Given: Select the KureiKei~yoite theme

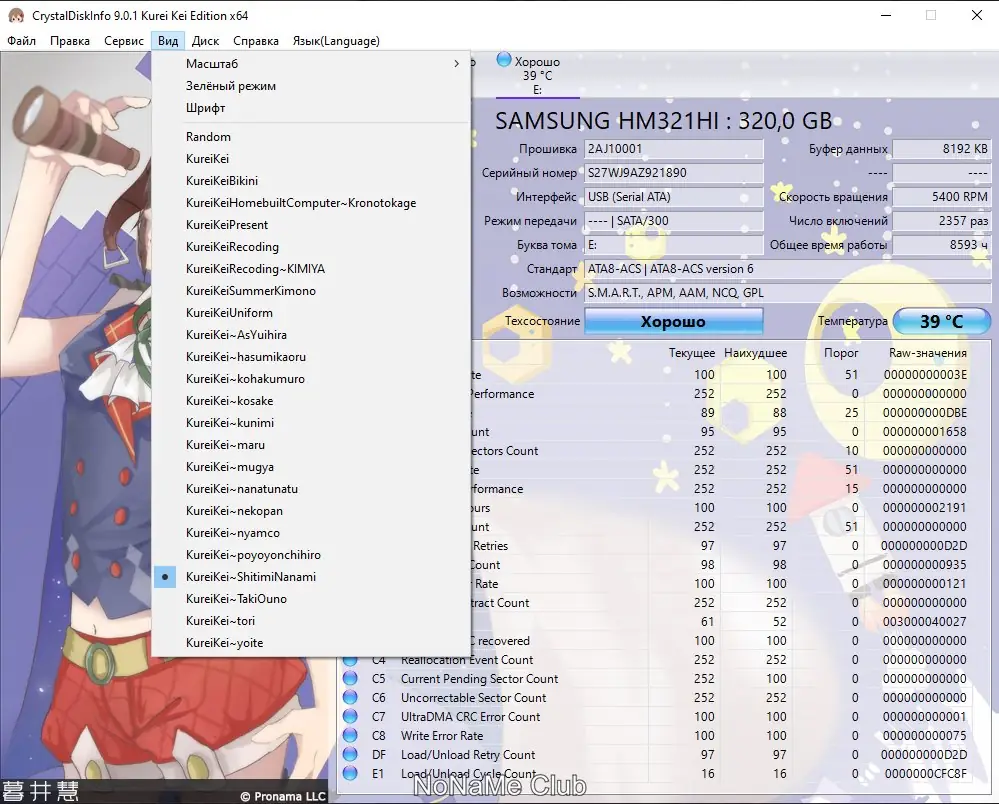Looking at the screenshot, I should point(311,643).
